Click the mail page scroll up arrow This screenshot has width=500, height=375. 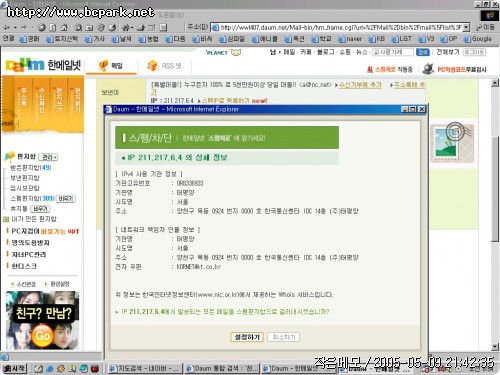click(495, 83)
